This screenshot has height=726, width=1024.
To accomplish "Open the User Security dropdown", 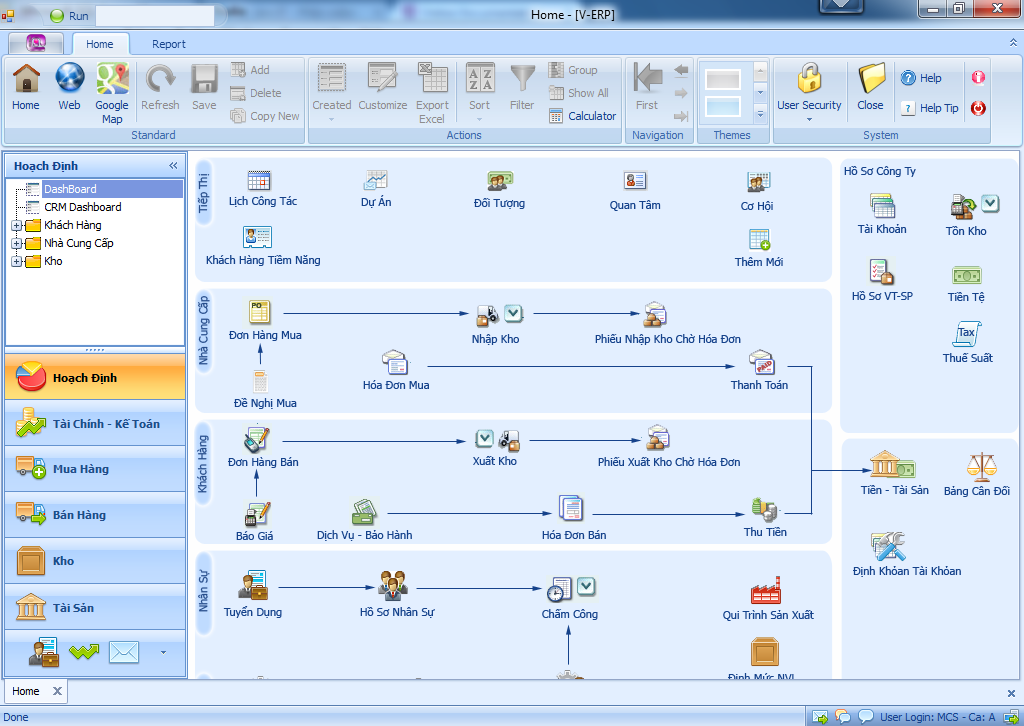I will click(809, 119).
